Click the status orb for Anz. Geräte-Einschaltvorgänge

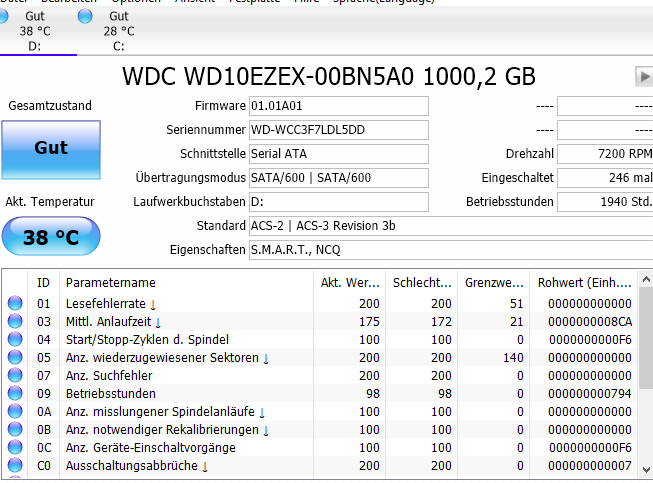coord(15,448)
